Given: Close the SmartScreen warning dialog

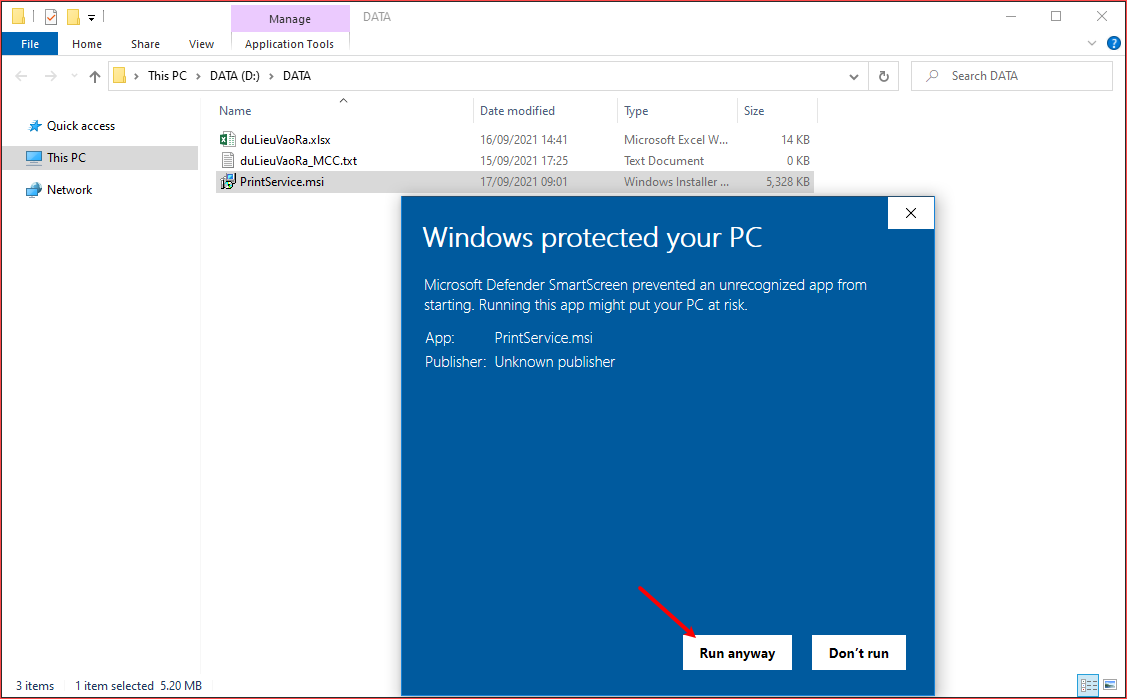Looking at the screenshot, I should click(x=910, y=213).
